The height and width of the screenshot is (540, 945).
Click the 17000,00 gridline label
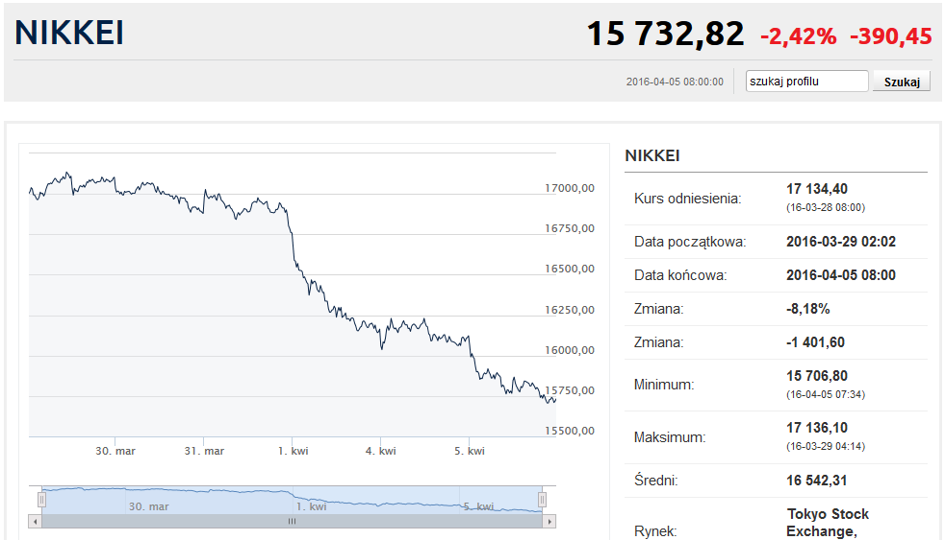[570, 188]
